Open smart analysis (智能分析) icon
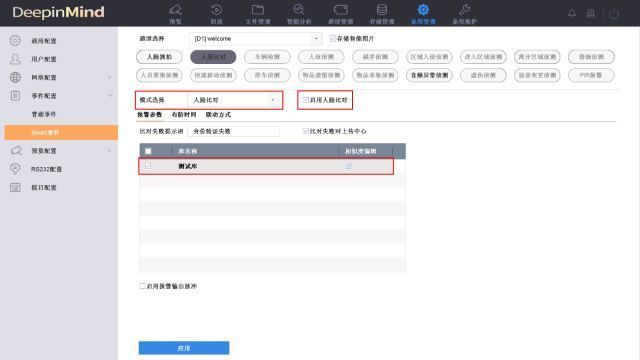Screen dimensions: 640x360 pyautogui.click(x=299, y=10)
